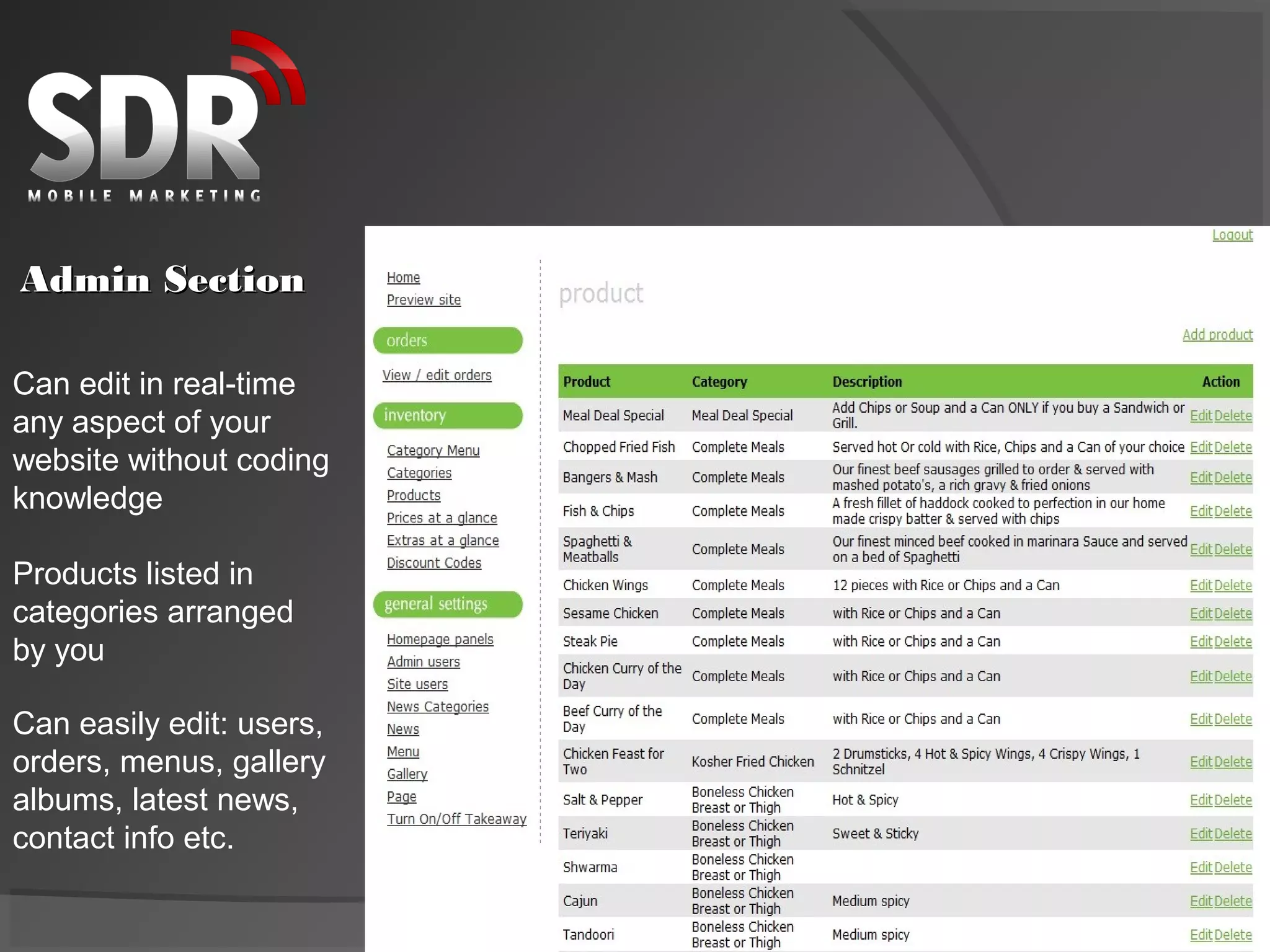Edit Chicken Curry of the Day
Image resolution: width=1270 pixels, height=952 pixels.
(1201, 677)
